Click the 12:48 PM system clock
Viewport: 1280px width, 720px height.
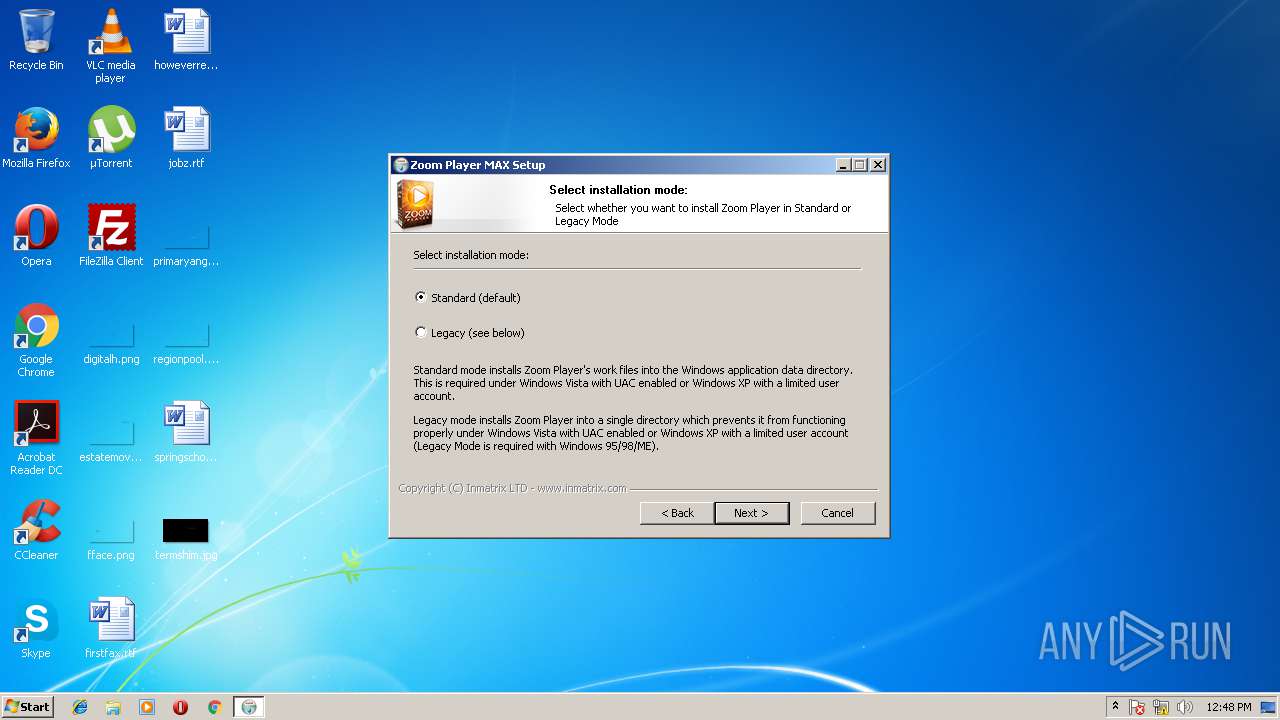tap(1229, 707)
